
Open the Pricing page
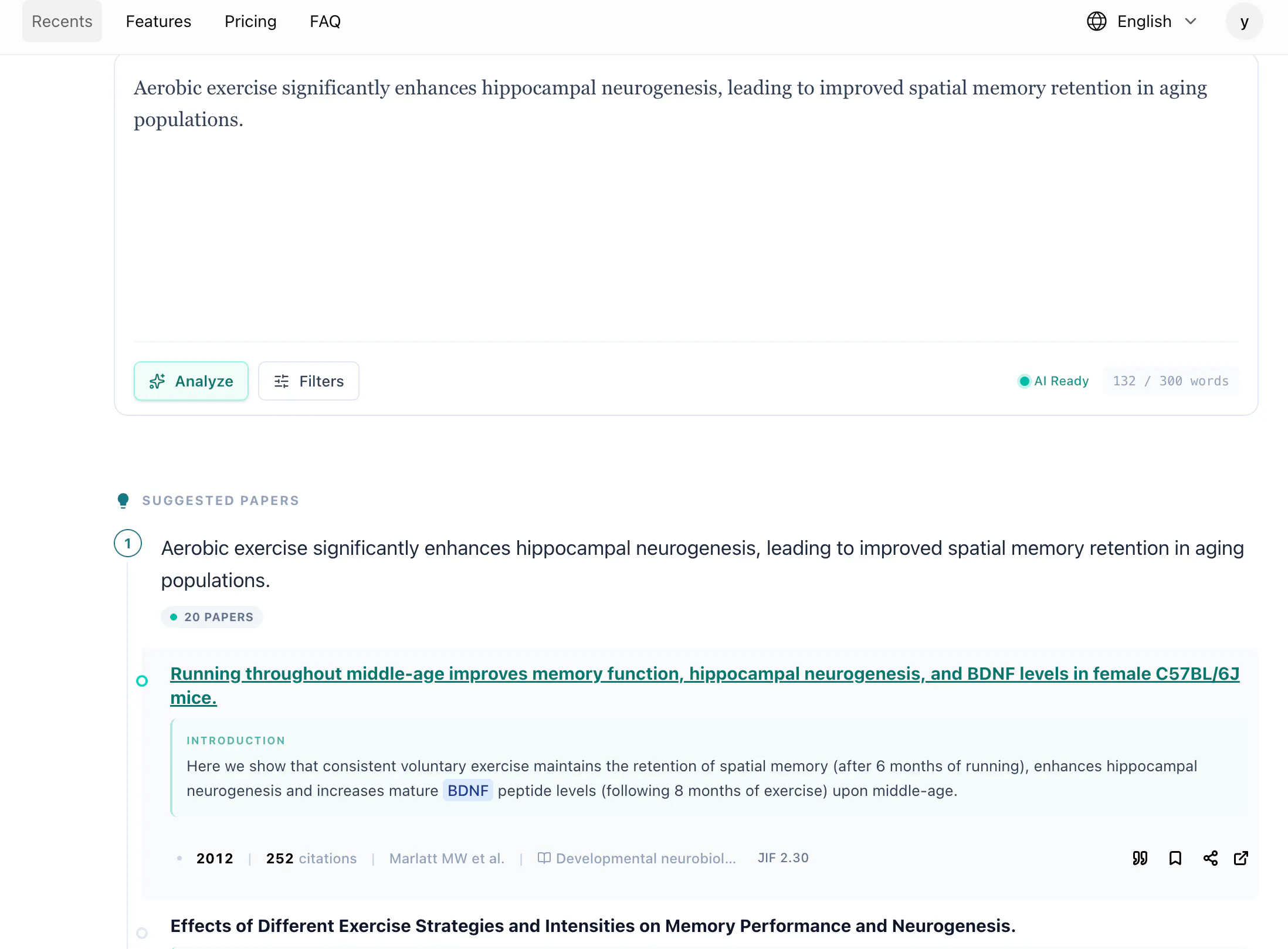[250, 22]
